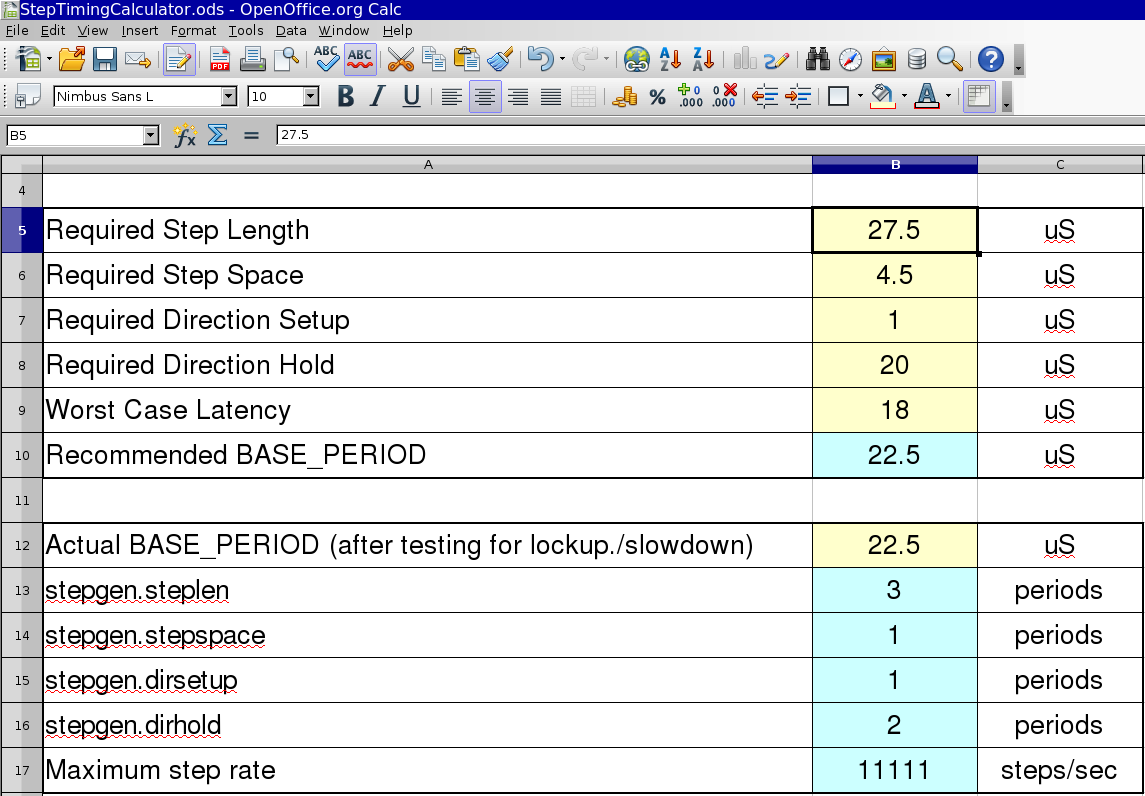Apply Font Color A icon
1145x796 pixels.
[x=927, y=96]
